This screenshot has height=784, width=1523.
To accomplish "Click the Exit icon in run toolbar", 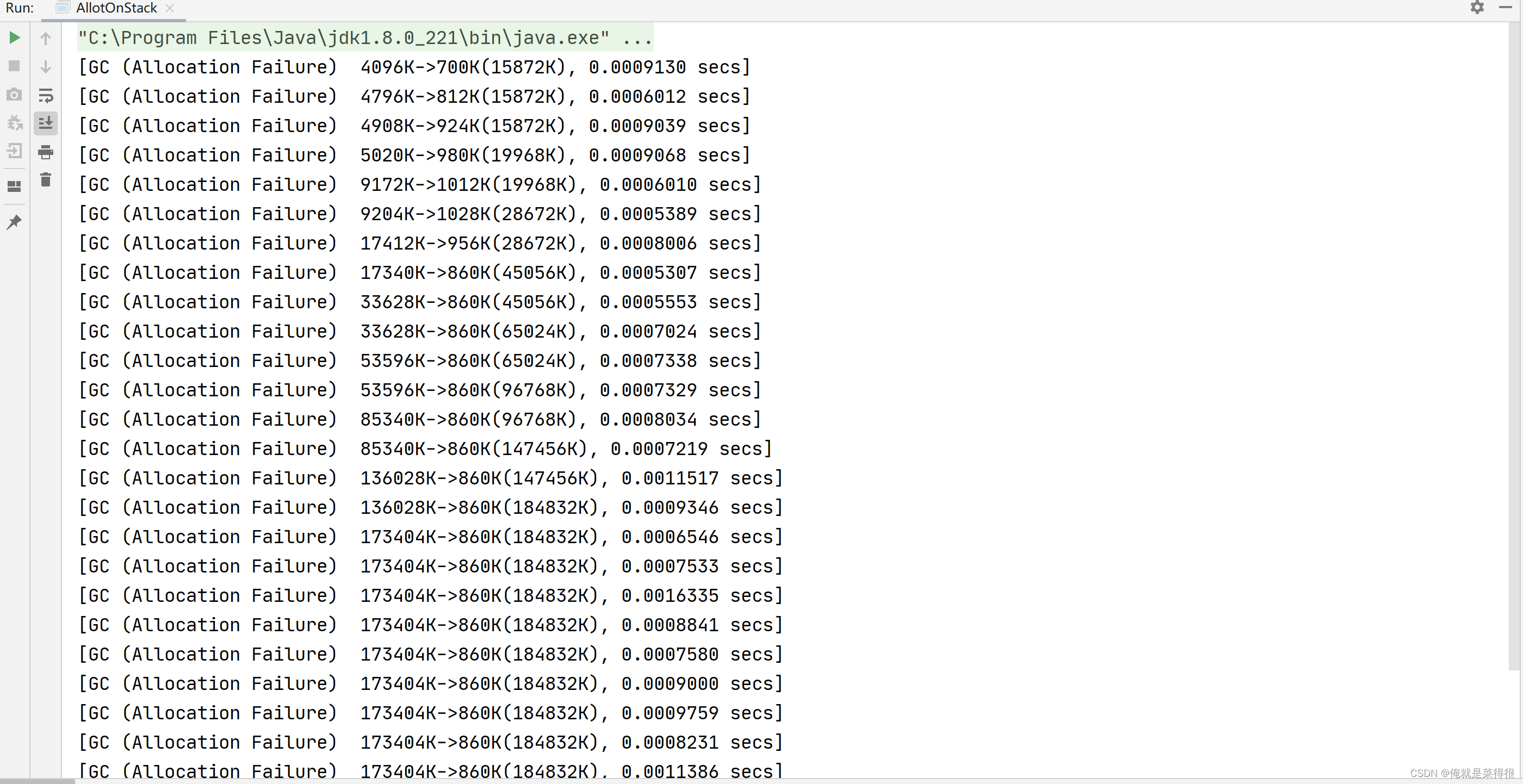I will pyautogui.click(x=15, y=151).
